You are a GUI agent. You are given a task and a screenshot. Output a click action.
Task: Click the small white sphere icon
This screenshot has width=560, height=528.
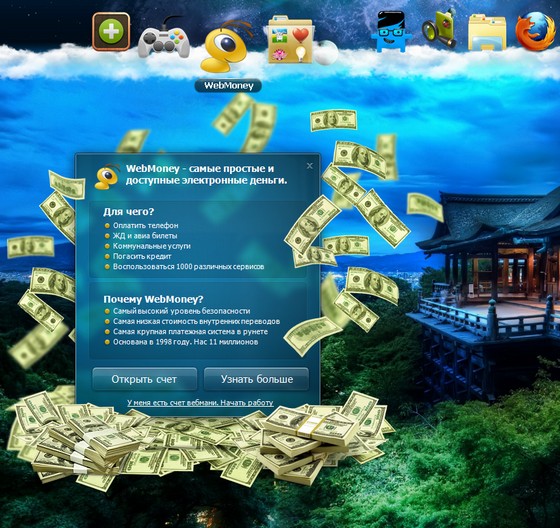[326, 53]
